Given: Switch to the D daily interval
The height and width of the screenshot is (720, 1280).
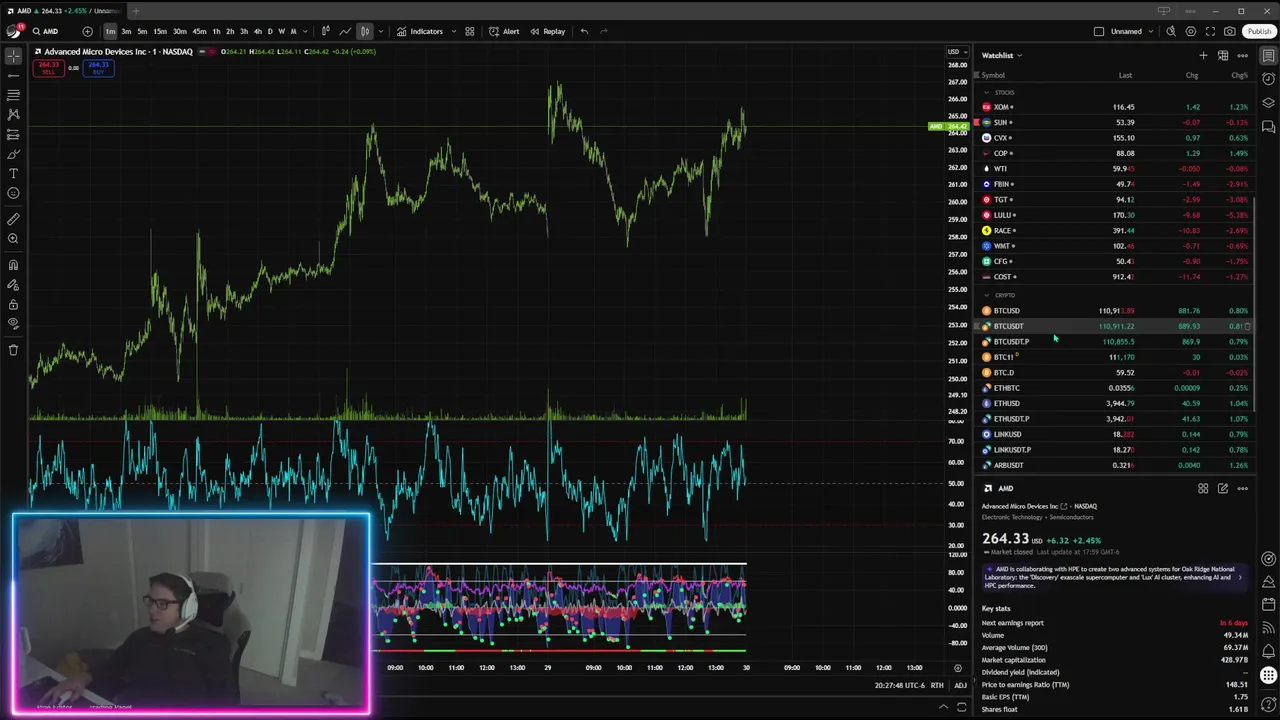Looking at the screenshot, I should (269, 31).
